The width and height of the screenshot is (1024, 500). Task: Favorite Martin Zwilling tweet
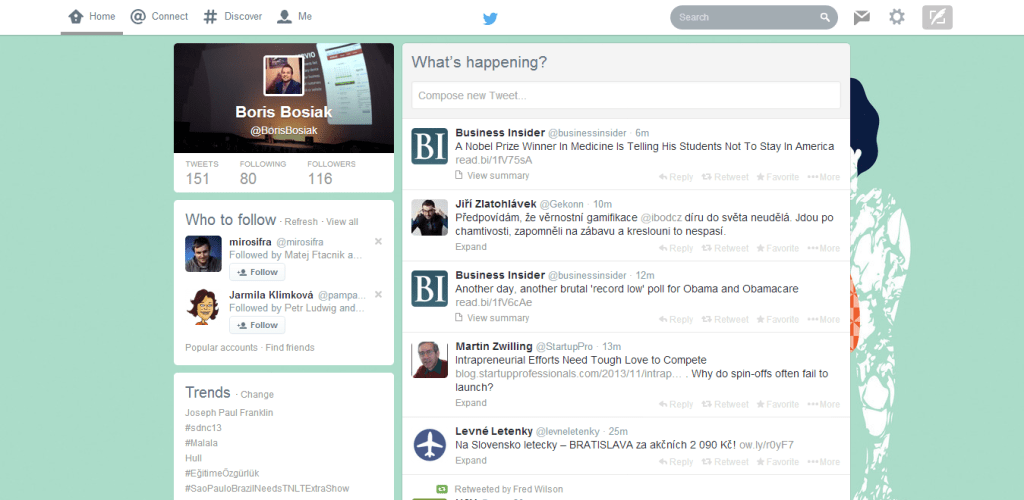(778, 404)
